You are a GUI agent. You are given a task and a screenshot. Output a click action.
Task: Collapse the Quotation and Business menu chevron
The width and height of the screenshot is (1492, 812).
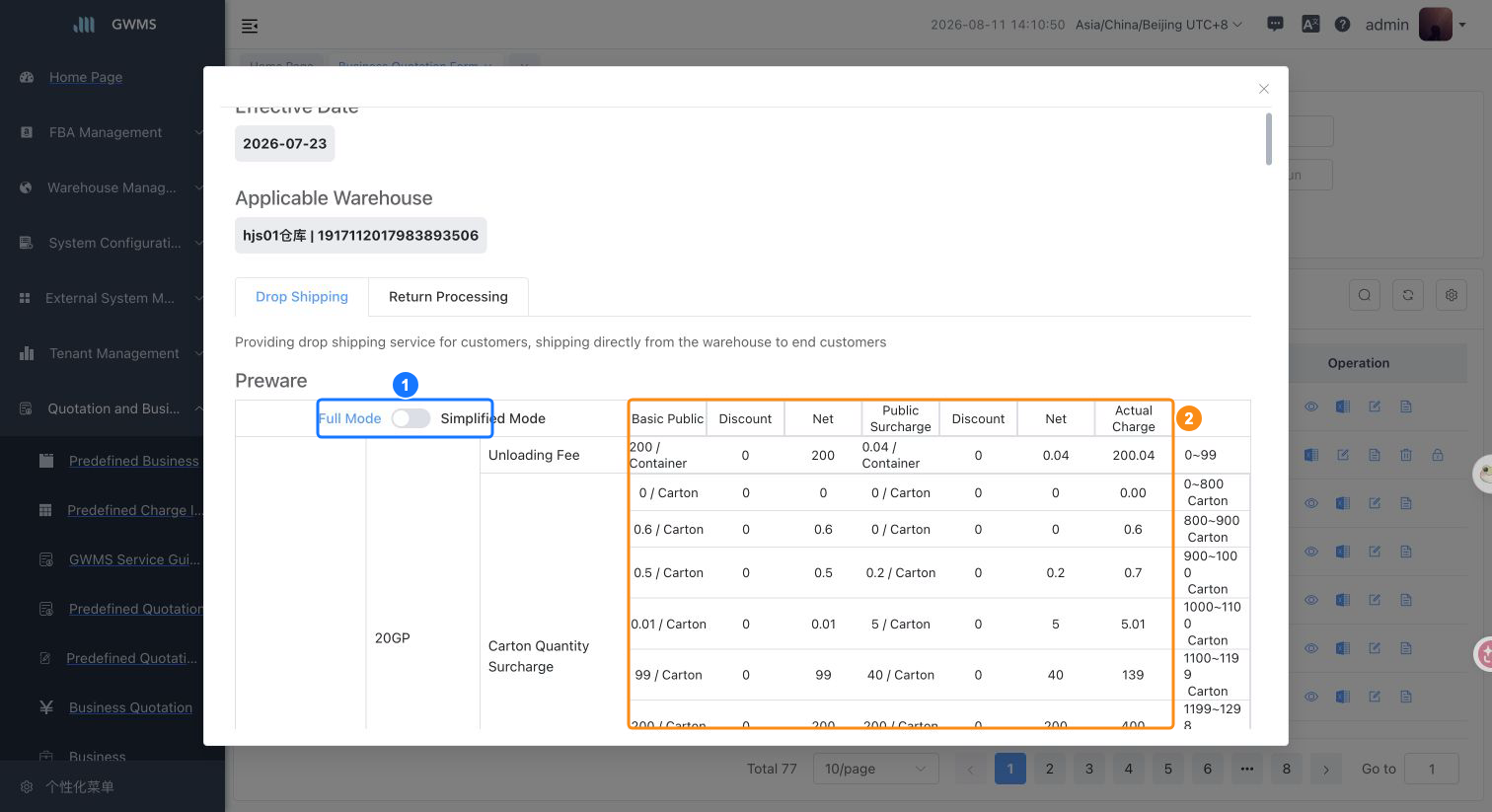coord(198,408)
